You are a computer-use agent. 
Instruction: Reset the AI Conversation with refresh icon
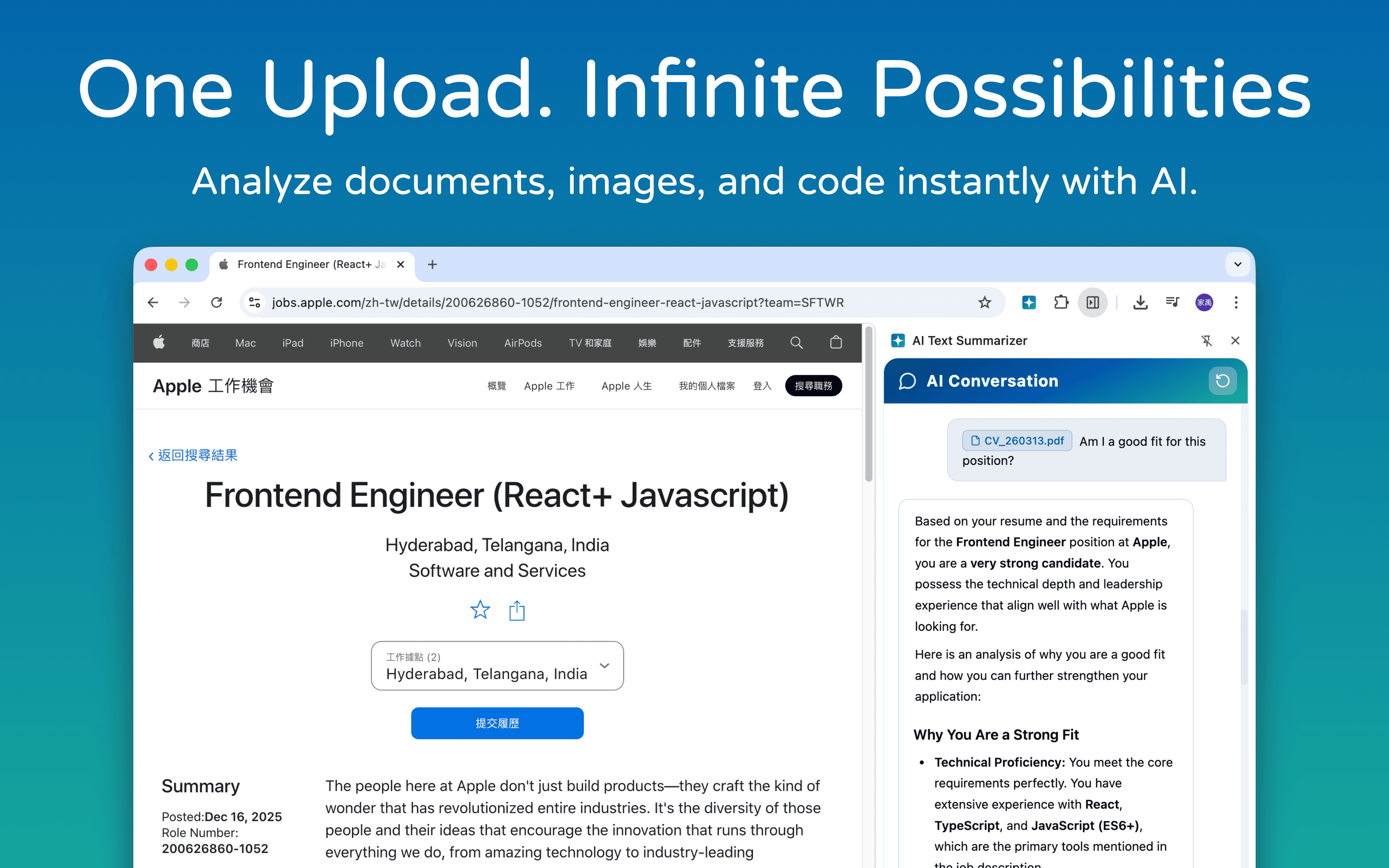(1223, 380)
